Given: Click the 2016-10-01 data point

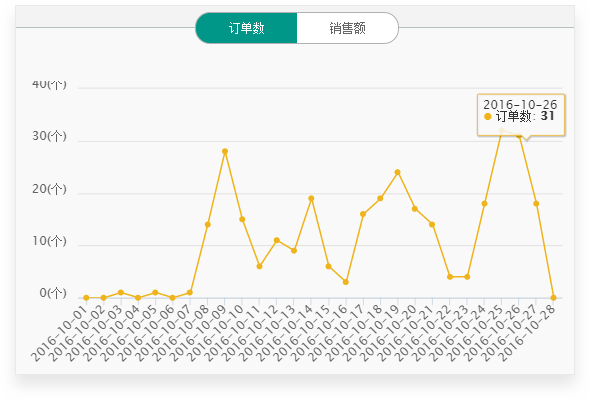Looking at the screenshot, I should pos(87,298).
